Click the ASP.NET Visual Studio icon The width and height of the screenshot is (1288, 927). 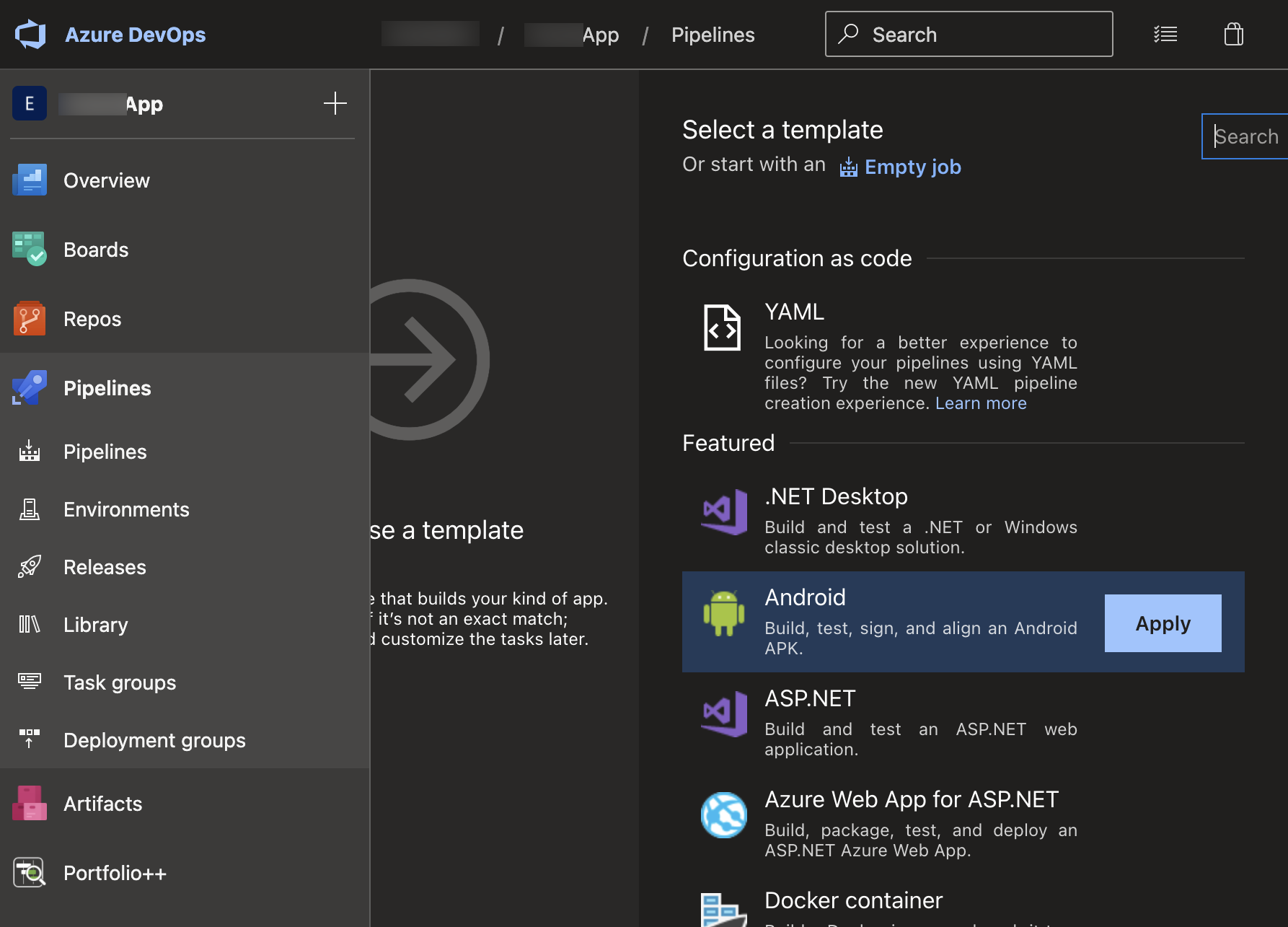(724, 714)
